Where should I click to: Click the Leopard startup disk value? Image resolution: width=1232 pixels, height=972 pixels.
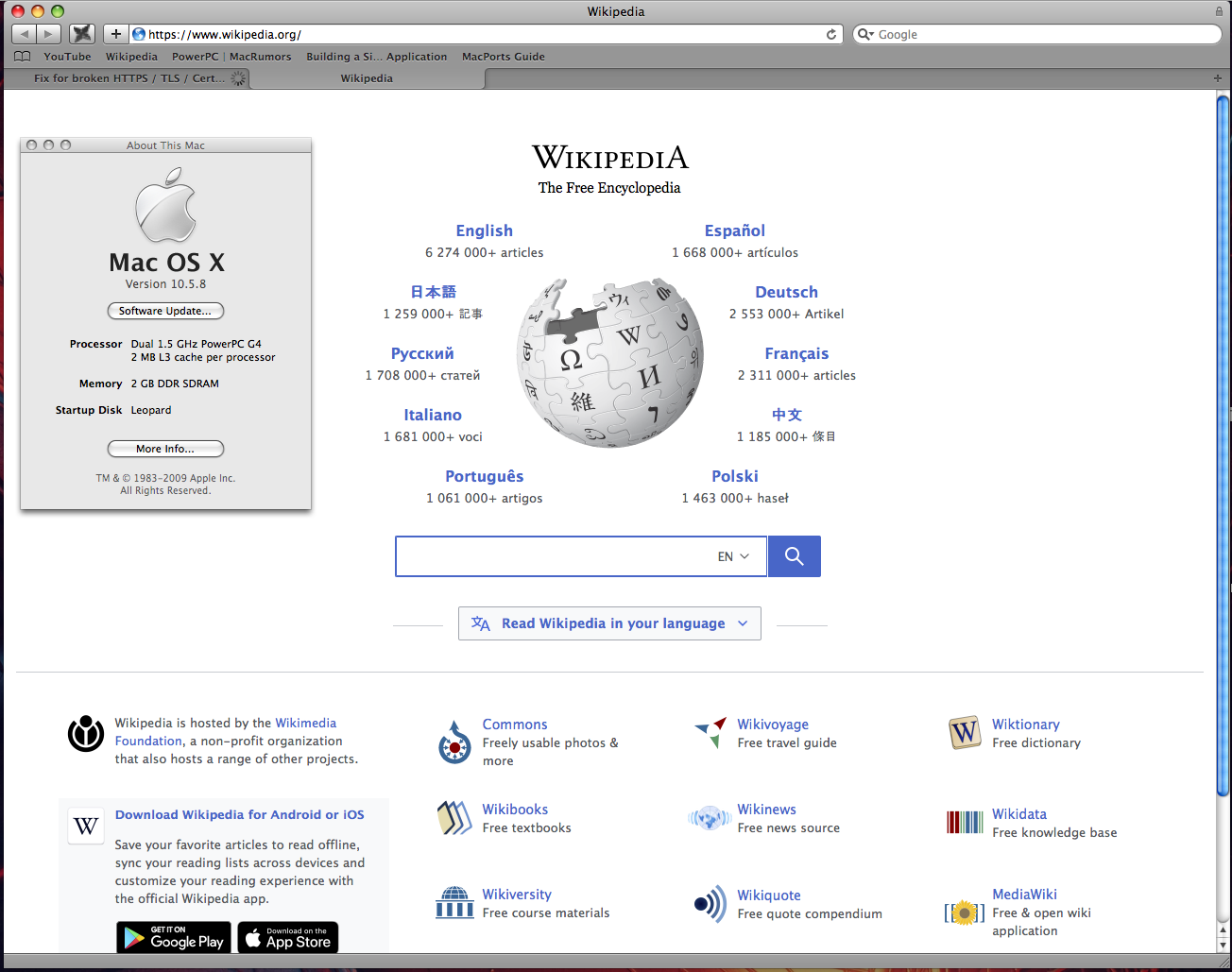pos(151,410)
